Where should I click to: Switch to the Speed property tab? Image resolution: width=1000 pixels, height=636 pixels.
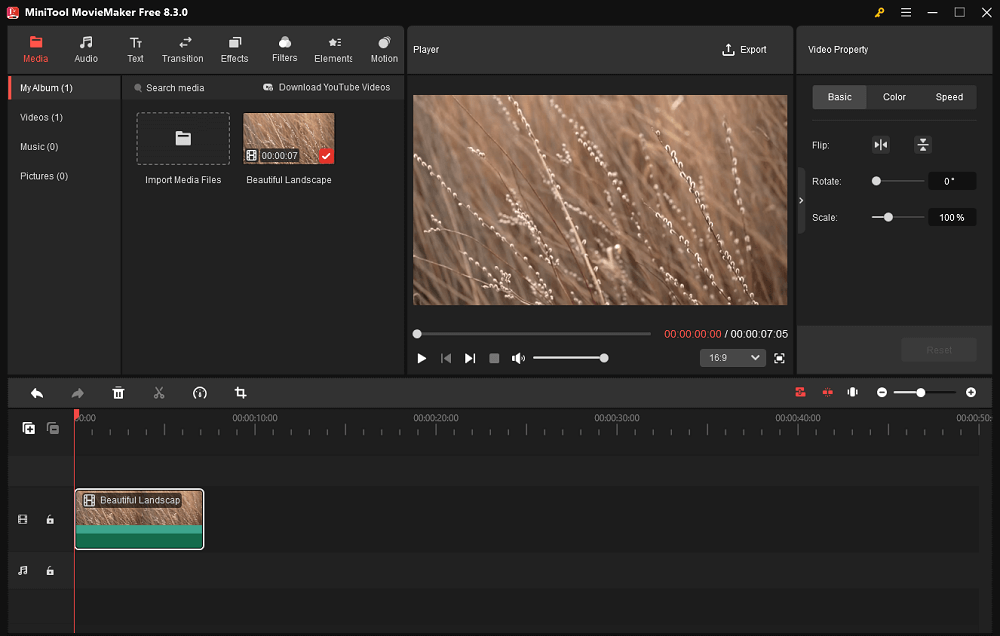pos(949,97)
